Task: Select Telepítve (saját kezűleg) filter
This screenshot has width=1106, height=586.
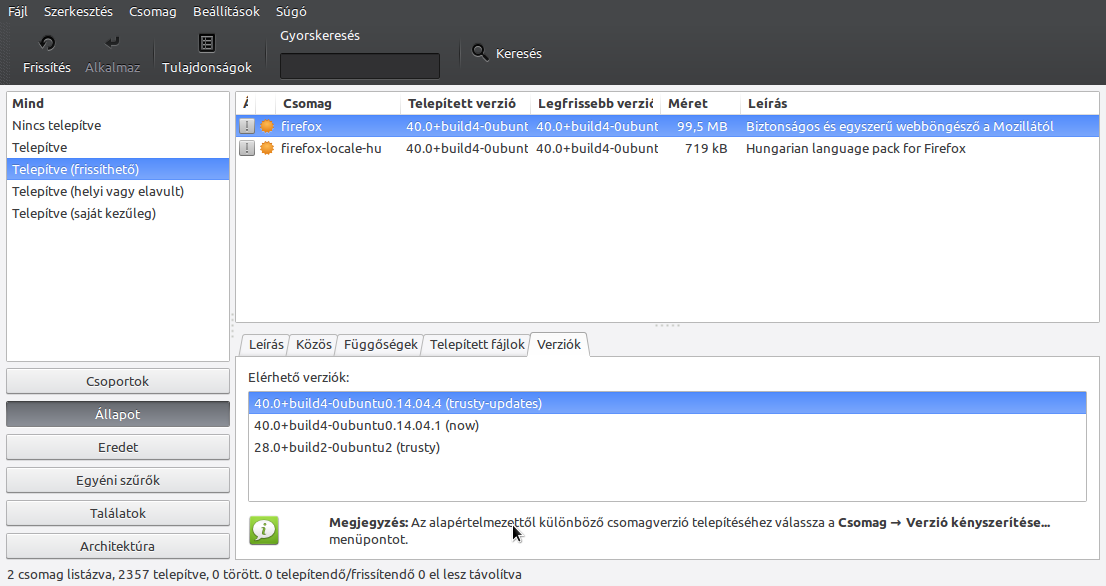Action: pos(118,213)
